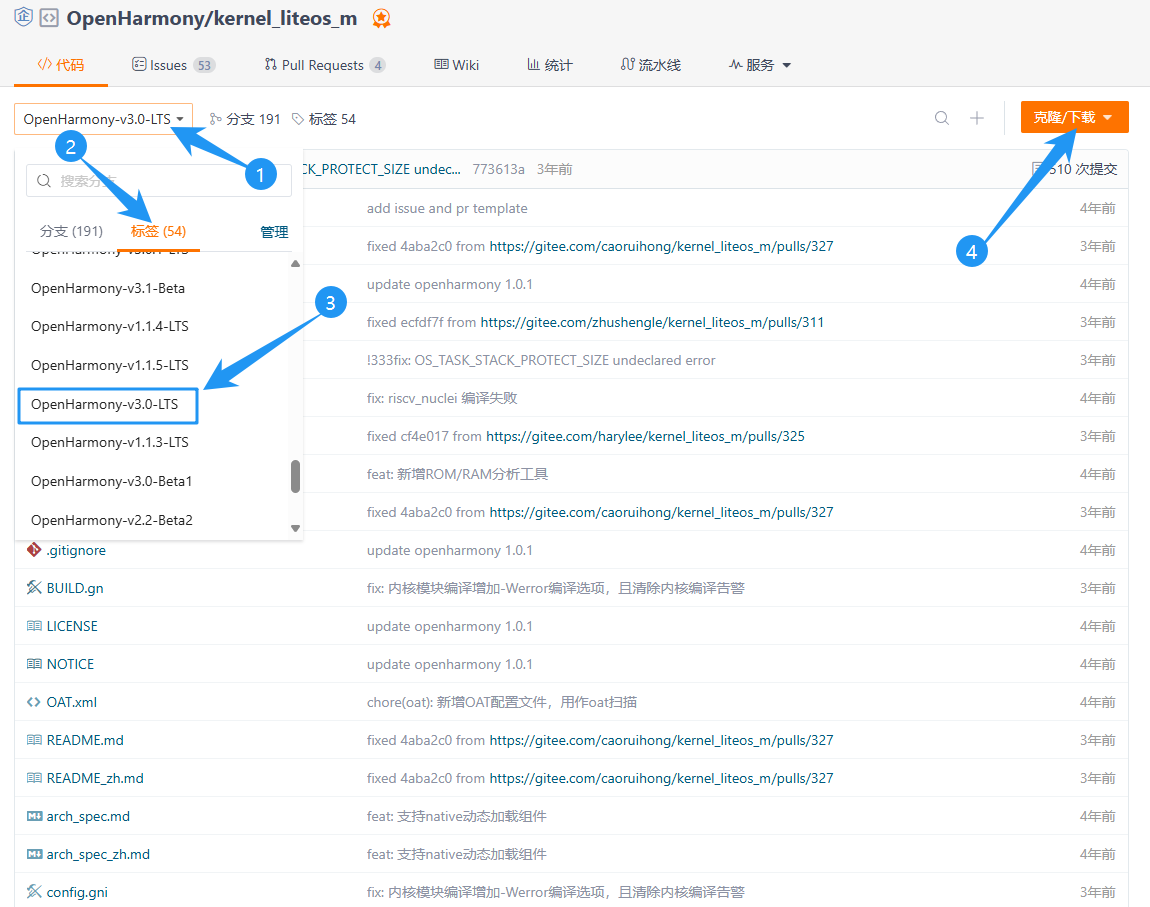Open the OAT.xml file

pos(72,702)
